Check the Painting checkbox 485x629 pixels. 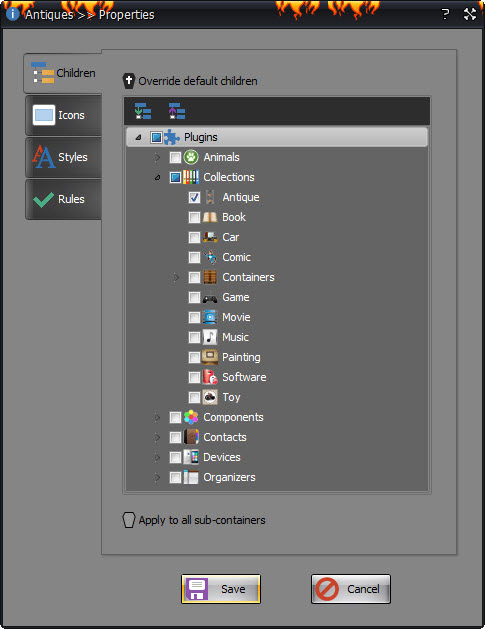[x=195, y=357]
